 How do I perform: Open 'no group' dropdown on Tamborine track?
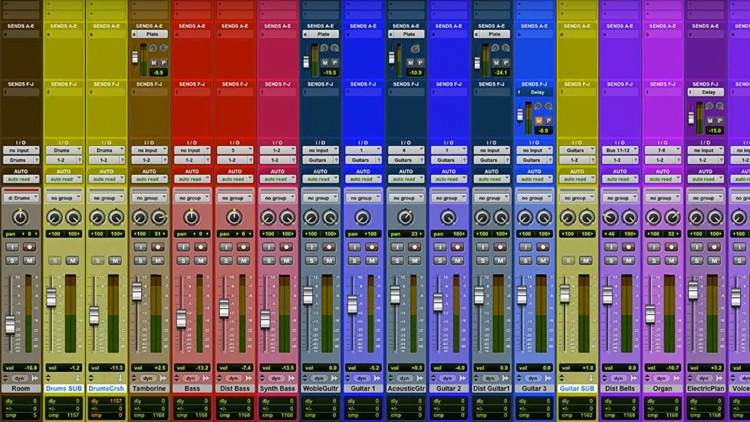click(149, 198)
